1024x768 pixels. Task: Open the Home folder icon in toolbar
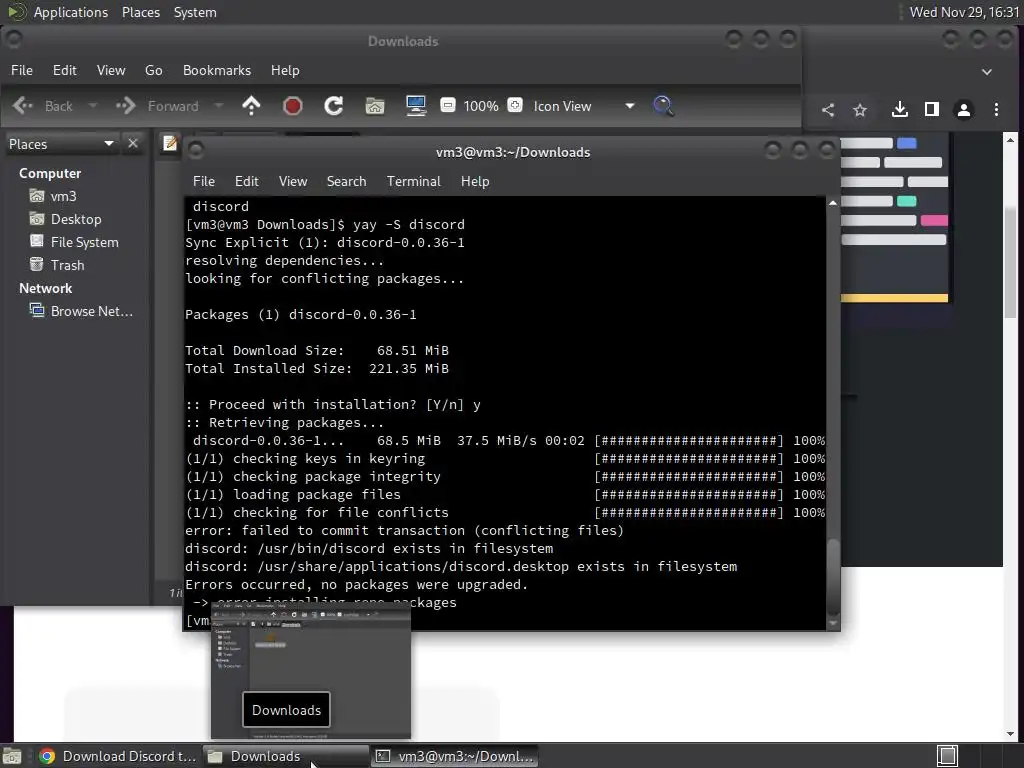[375, 106]
